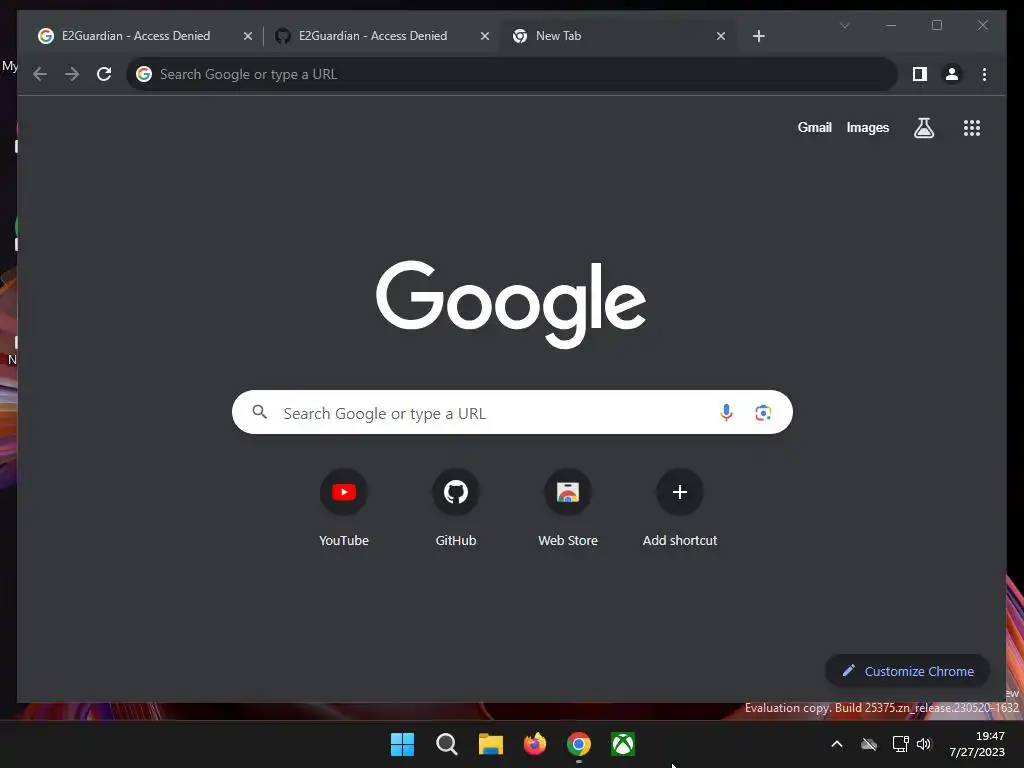
Task: Show hidden system tray icons chevron
Action: (837, 744)
